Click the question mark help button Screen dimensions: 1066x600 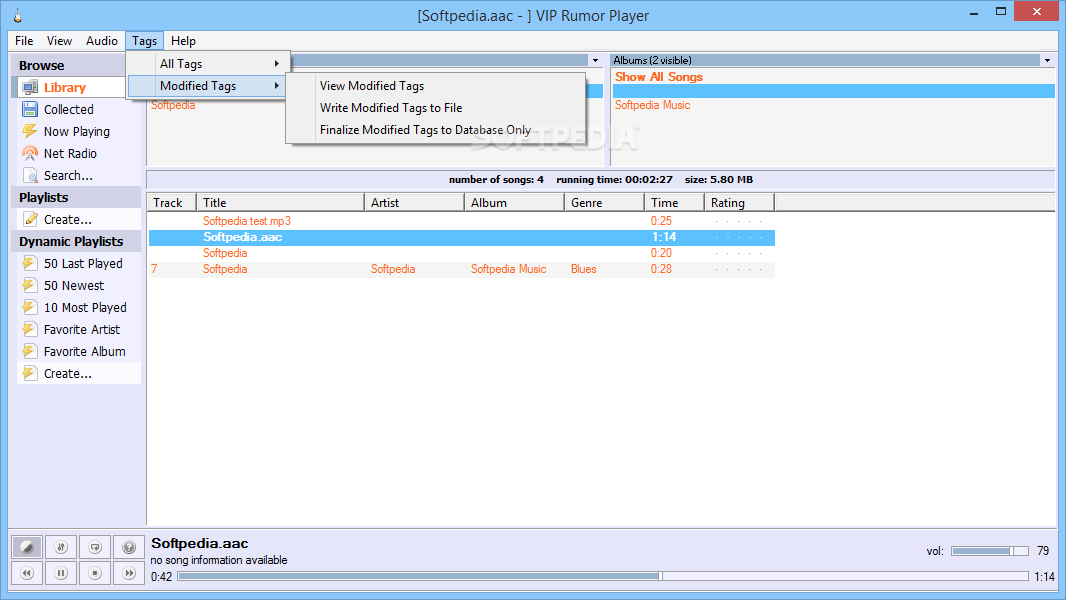click(x=128, y=547)
